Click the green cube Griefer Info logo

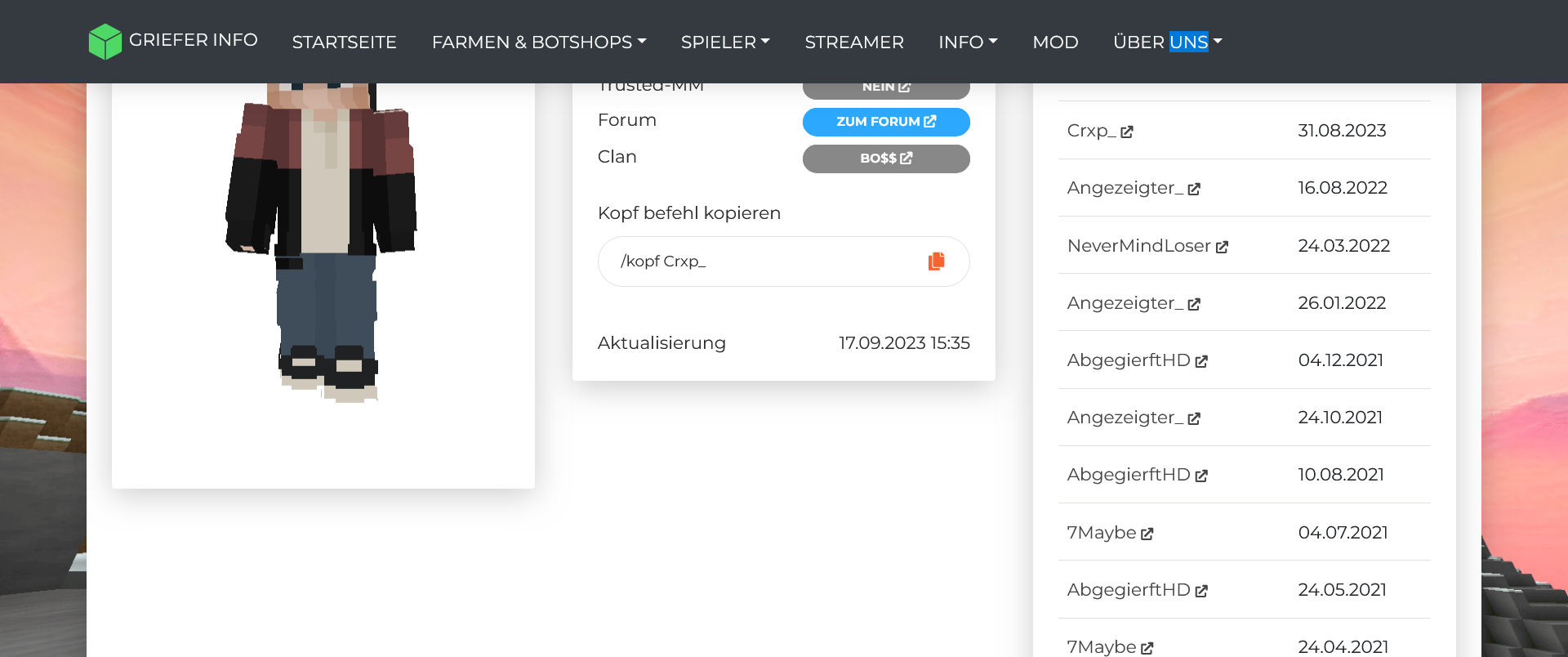tap(105, 41)
